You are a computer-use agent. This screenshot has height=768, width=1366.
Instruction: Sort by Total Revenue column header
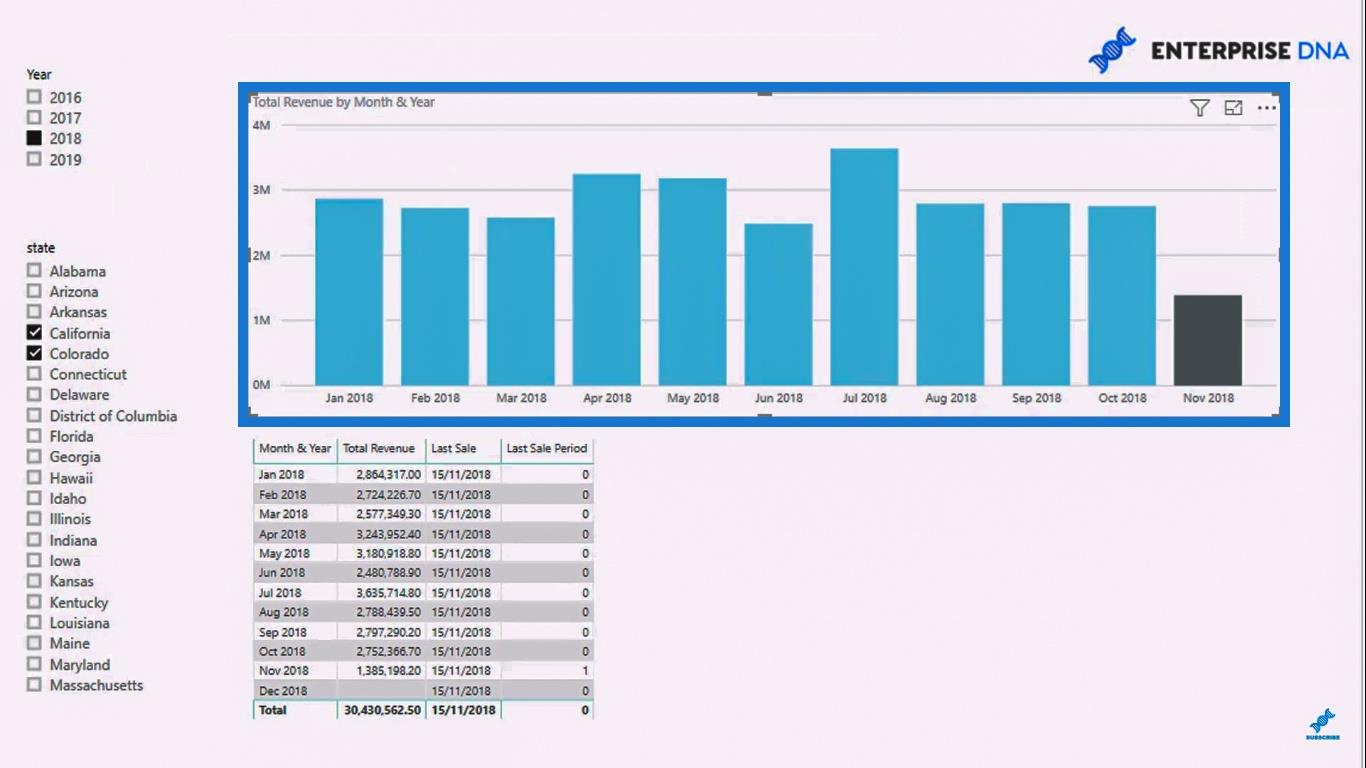pyautogui.click(x=379, y=448)
